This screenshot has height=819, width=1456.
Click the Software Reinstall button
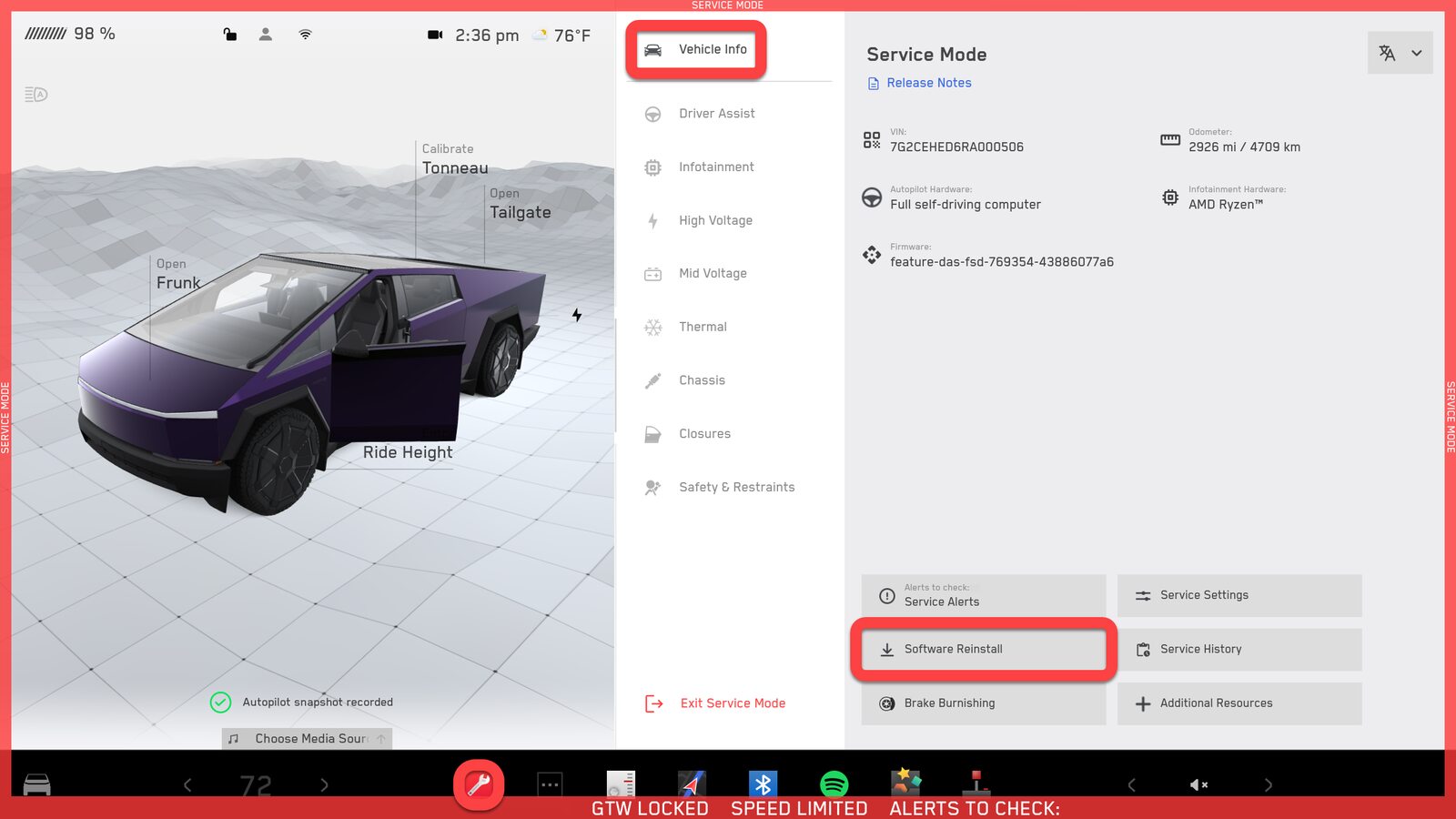point(984,650)
